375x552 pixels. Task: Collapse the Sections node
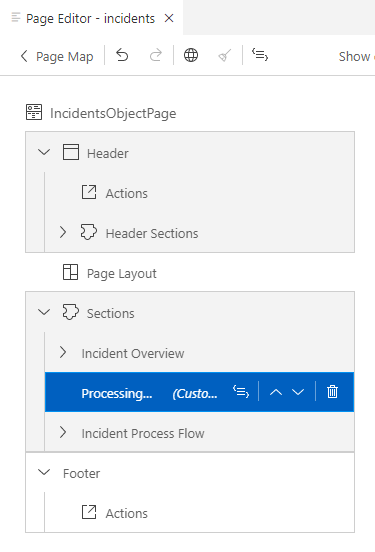[44, 312]
